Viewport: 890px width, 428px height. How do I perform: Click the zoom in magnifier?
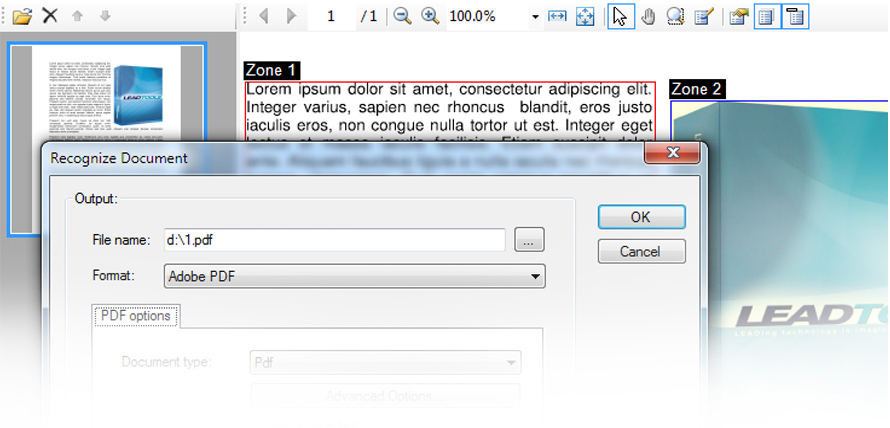pyautogui.click(x=430, y=16)
